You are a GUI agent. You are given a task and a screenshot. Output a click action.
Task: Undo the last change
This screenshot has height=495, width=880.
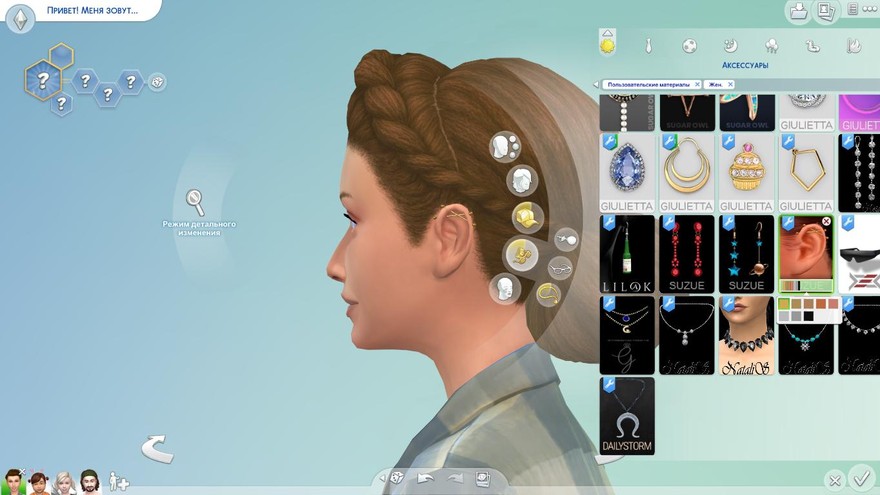tap(425, 478)
